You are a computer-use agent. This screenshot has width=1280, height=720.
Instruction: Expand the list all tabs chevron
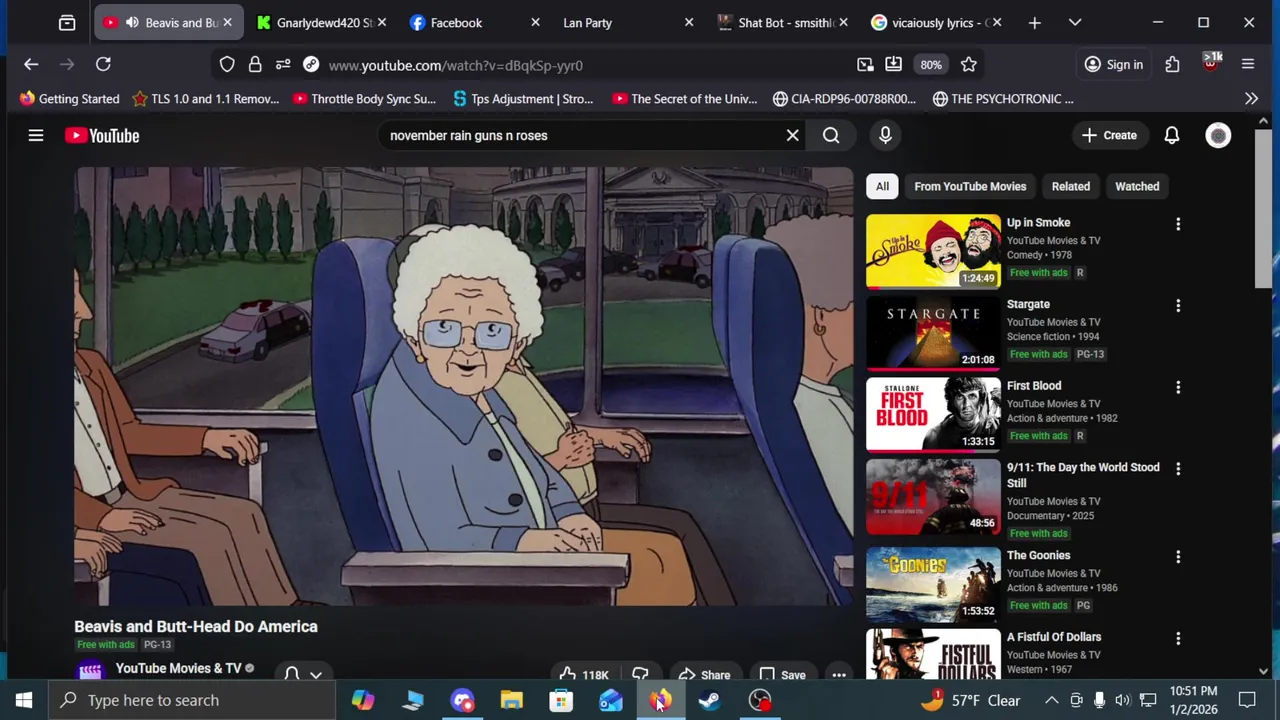pyautogui.click(x=1075, y=22)
